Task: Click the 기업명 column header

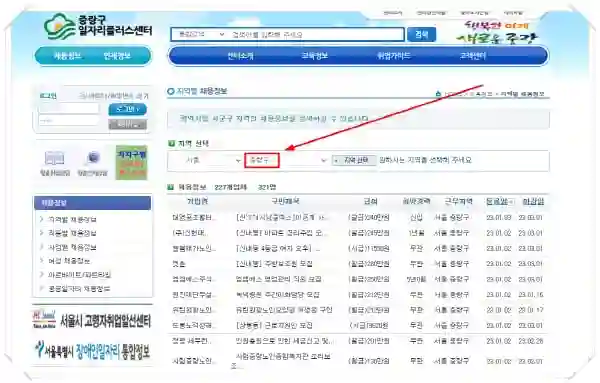Action: click(197, 201)
